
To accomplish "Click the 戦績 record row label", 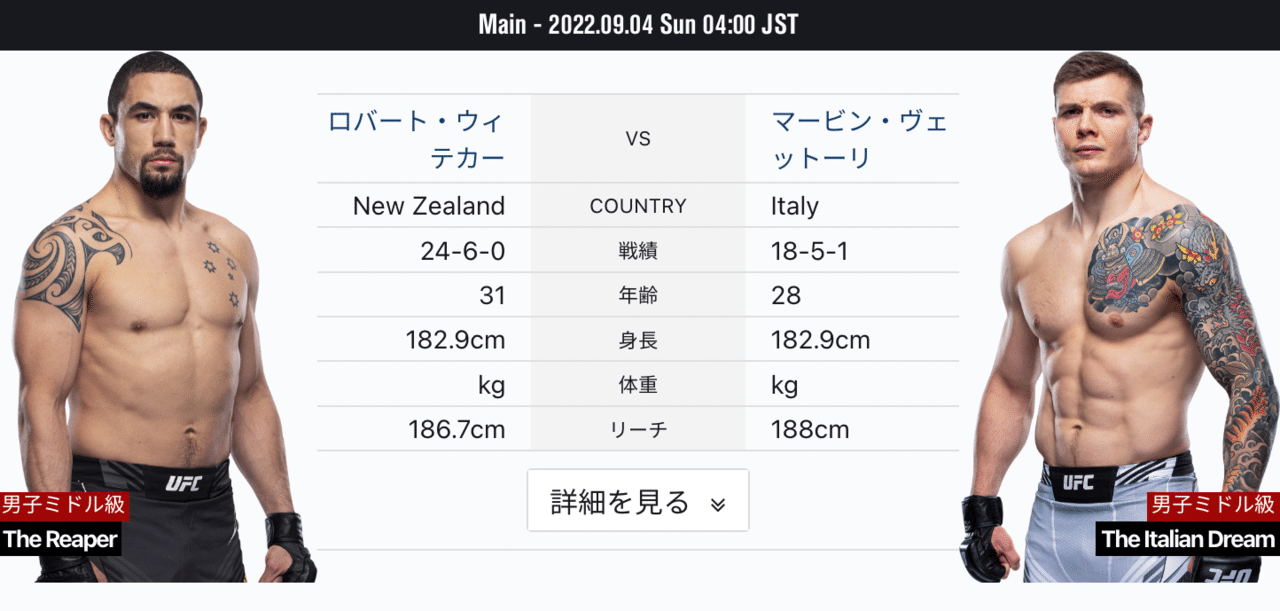I will coord(638,250).
